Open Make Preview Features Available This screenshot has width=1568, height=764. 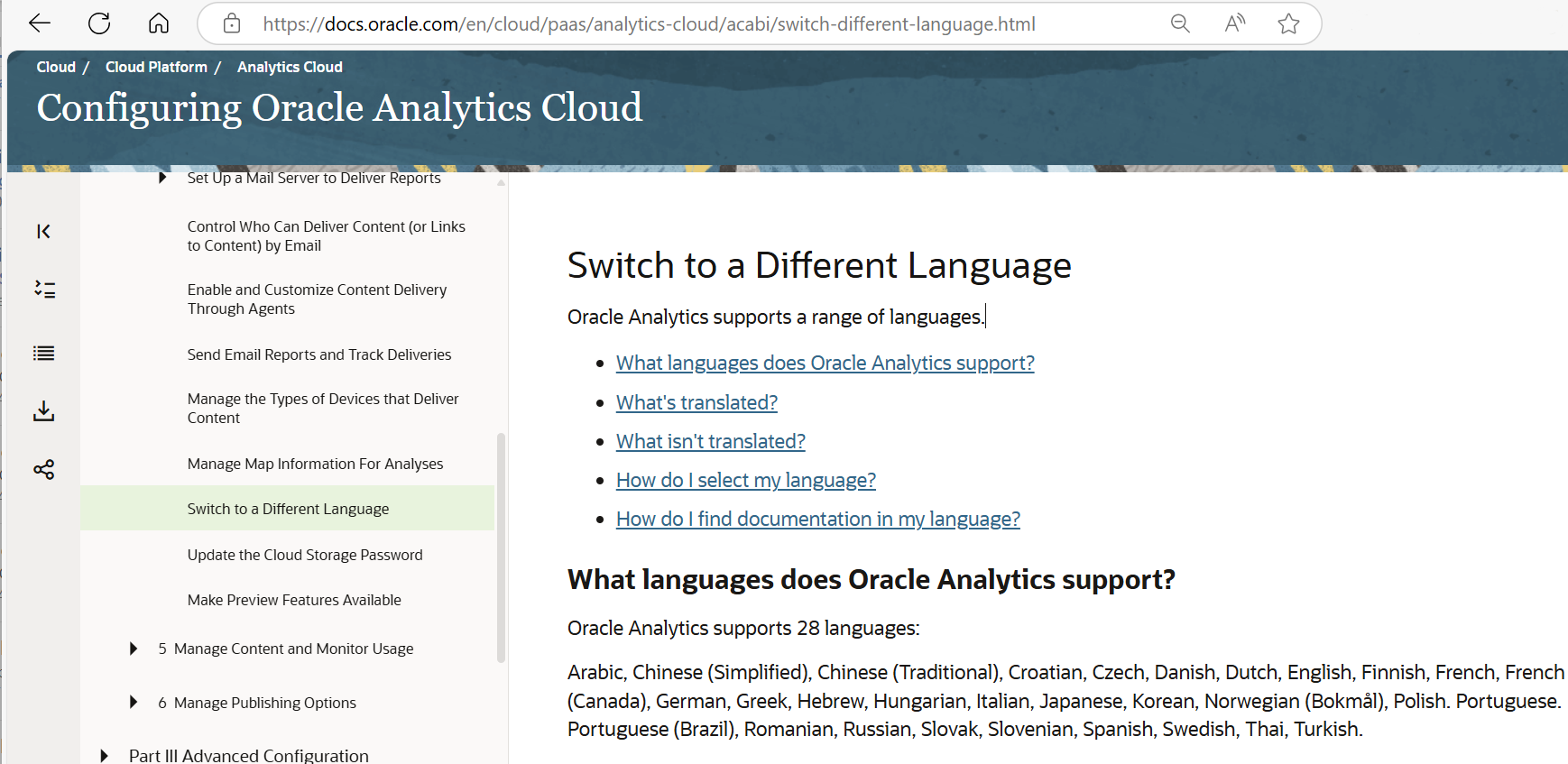[x=294, y=600]
